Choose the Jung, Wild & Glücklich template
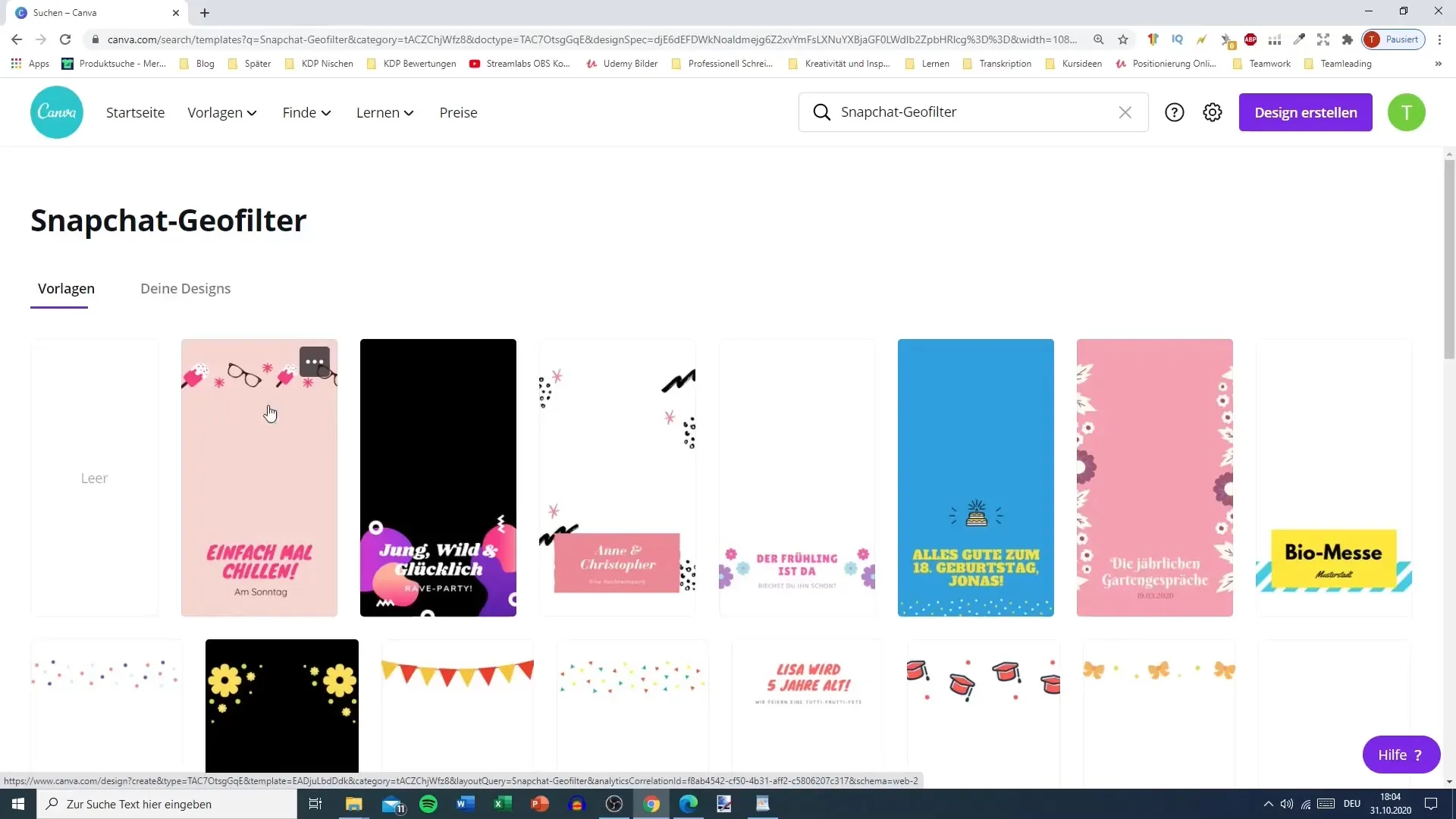 coord(438,478)
